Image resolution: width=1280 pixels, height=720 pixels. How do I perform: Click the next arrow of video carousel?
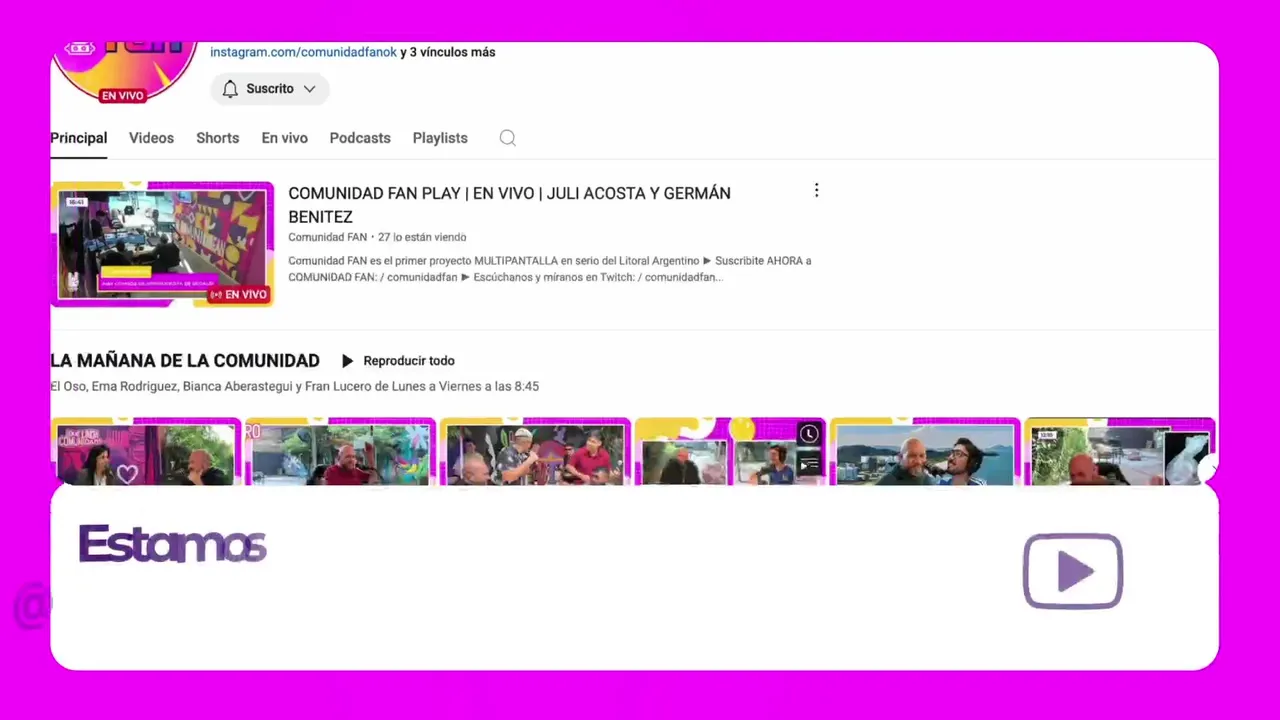coord(1207,468)
